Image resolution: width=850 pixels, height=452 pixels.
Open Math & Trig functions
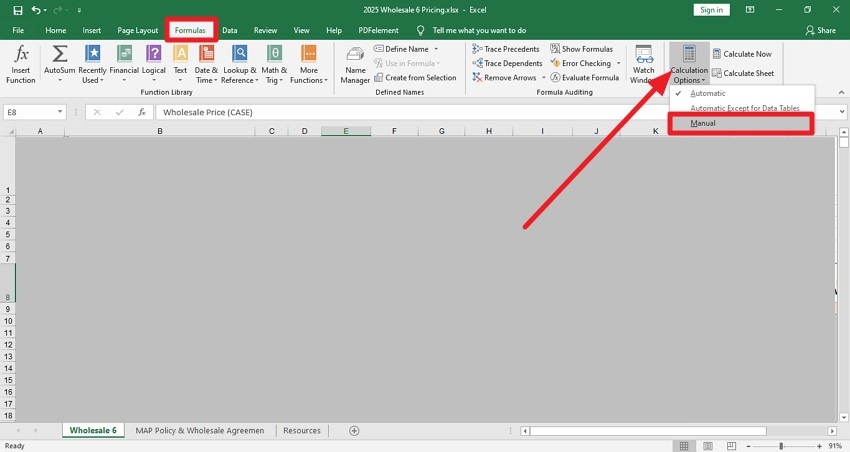274,64
